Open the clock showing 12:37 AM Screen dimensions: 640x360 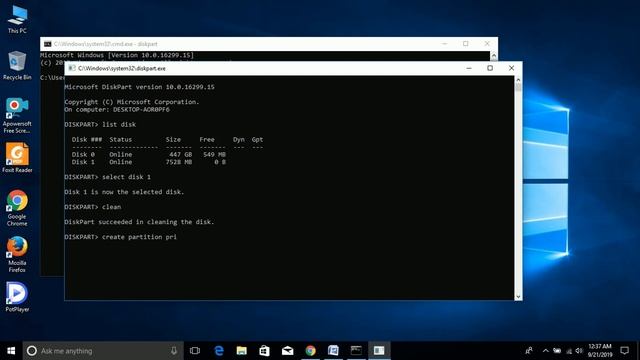600,351
